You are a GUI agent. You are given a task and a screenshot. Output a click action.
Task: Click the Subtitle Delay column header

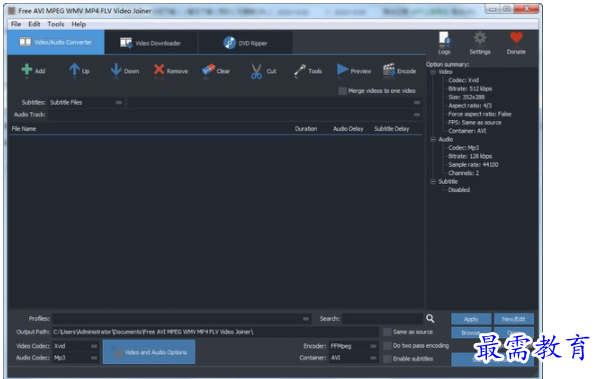click(391, 129)
